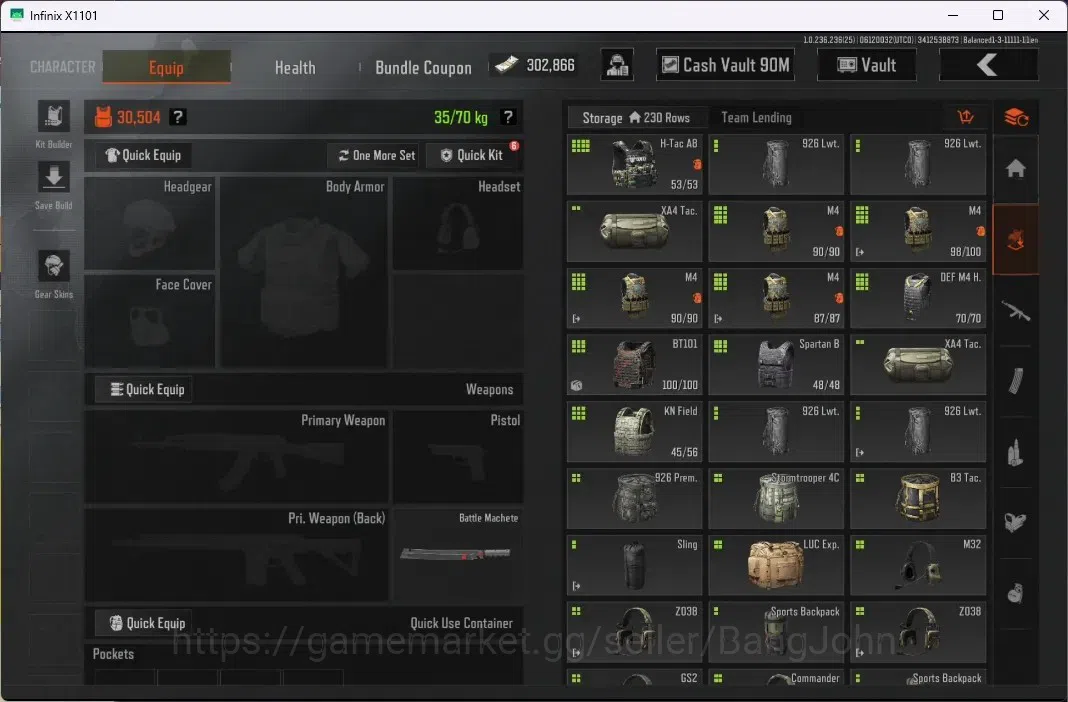1068x702 pixels.
Task: Click the help icon beside 30,504 value
Action: 178,117
